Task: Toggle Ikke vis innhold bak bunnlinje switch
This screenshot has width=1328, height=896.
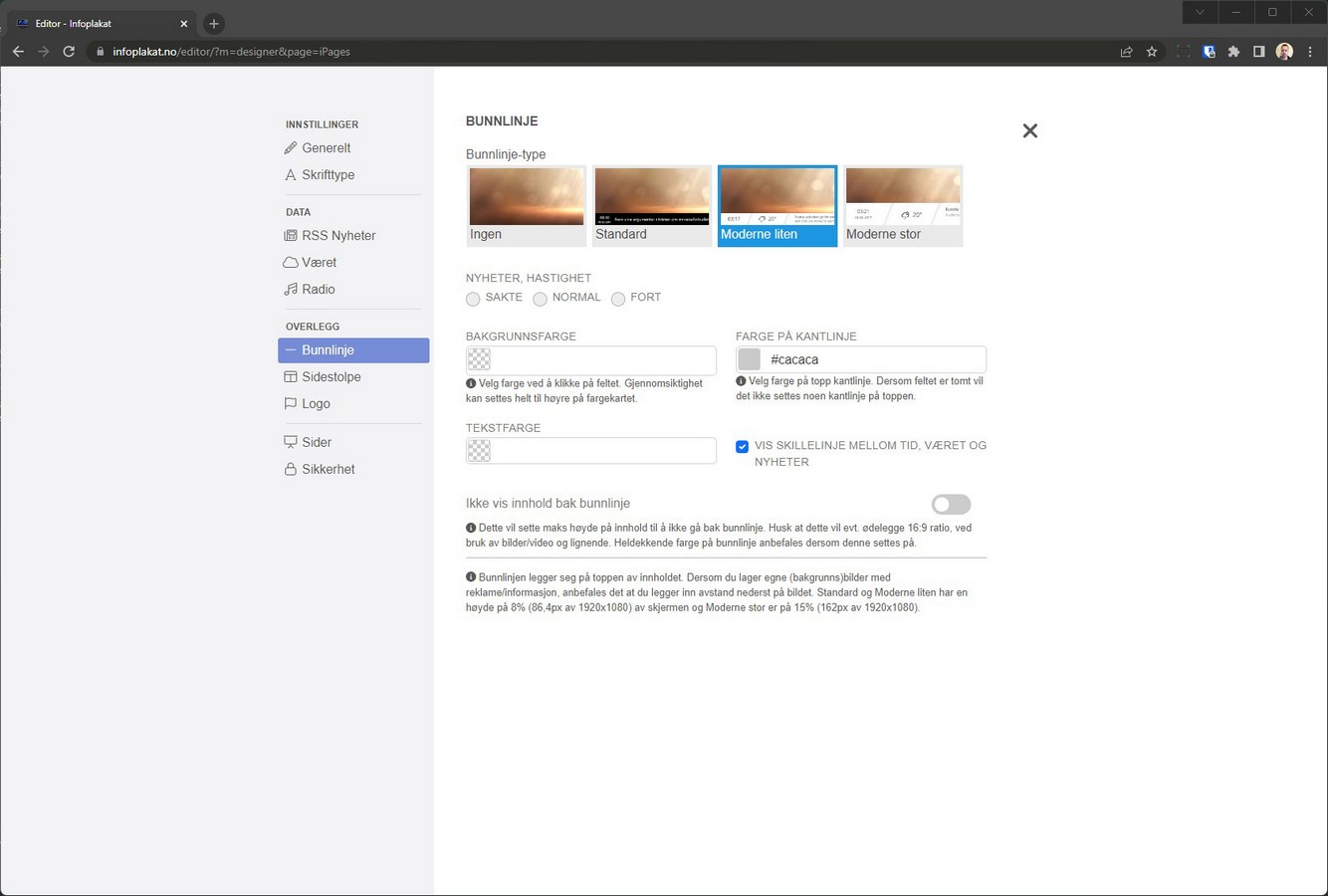Action: coord(951,505)
